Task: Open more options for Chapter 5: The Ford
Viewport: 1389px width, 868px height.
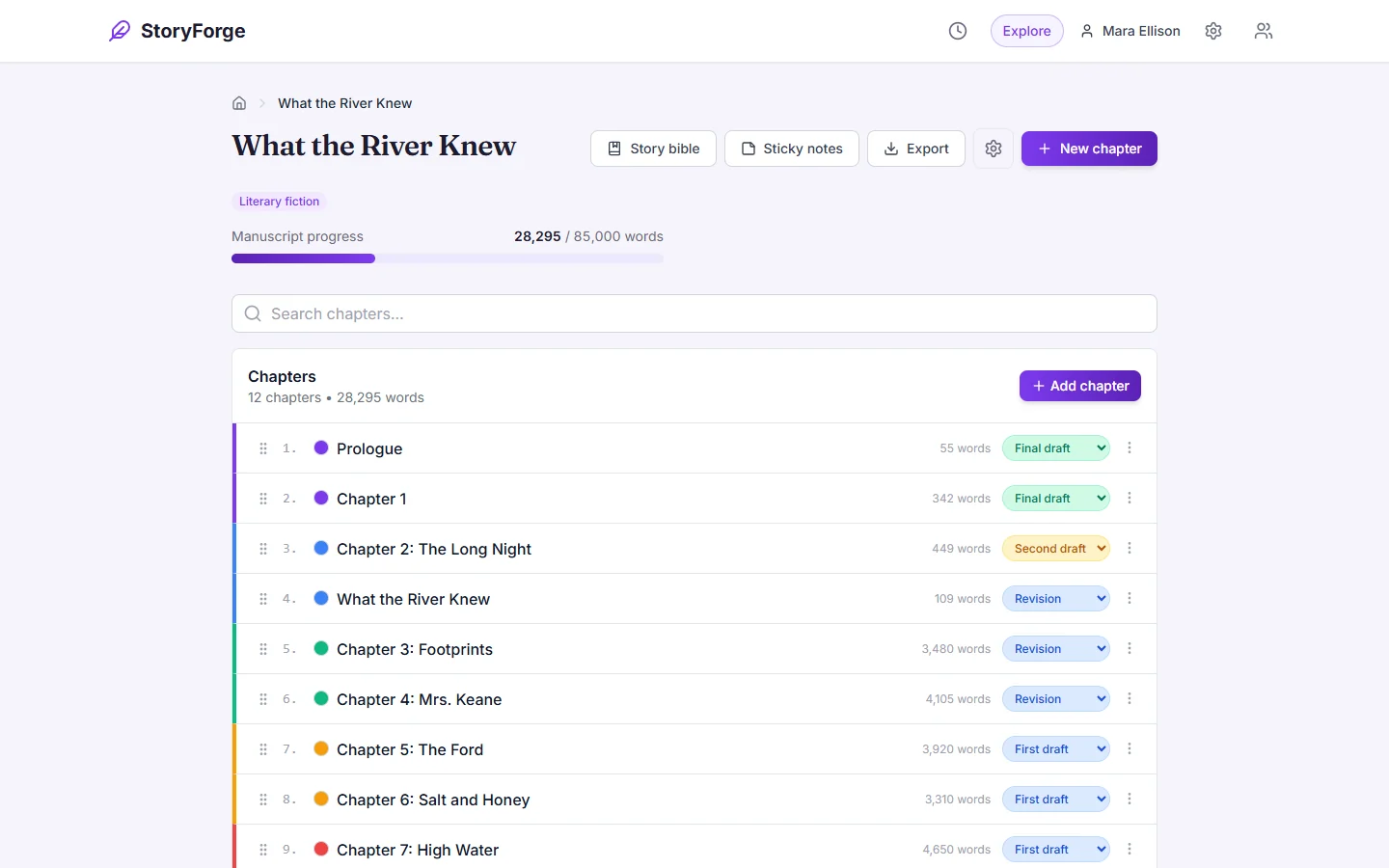Action: click(x=1130, y=748)
